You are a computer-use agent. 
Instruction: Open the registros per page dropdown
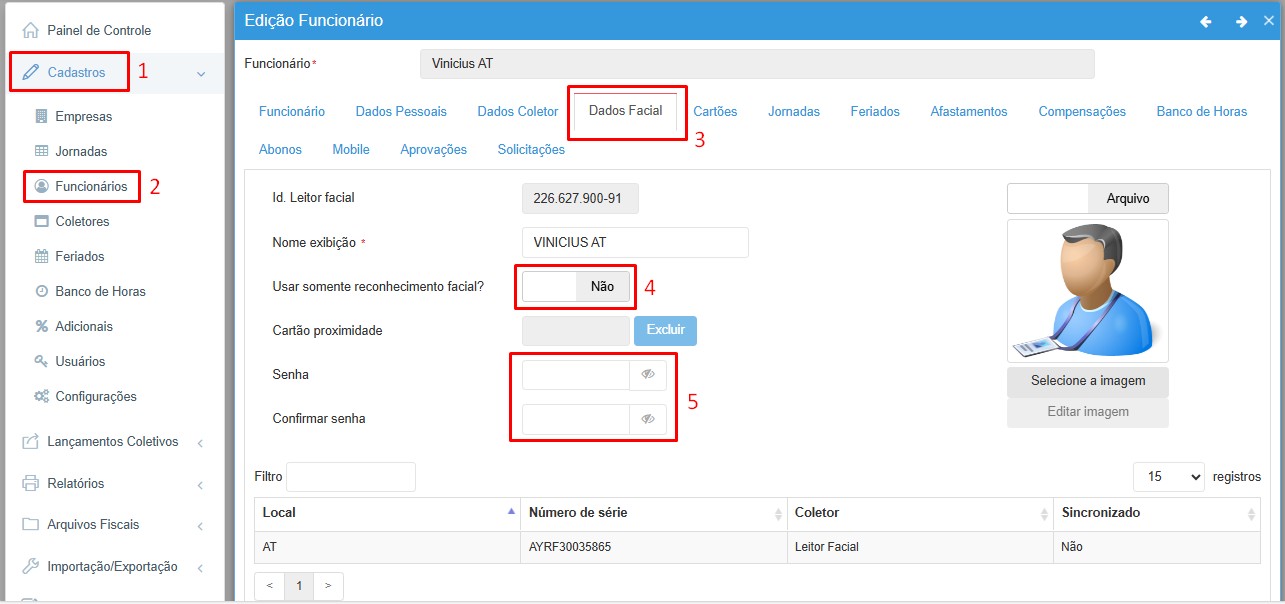click(x=1168, y=477)
